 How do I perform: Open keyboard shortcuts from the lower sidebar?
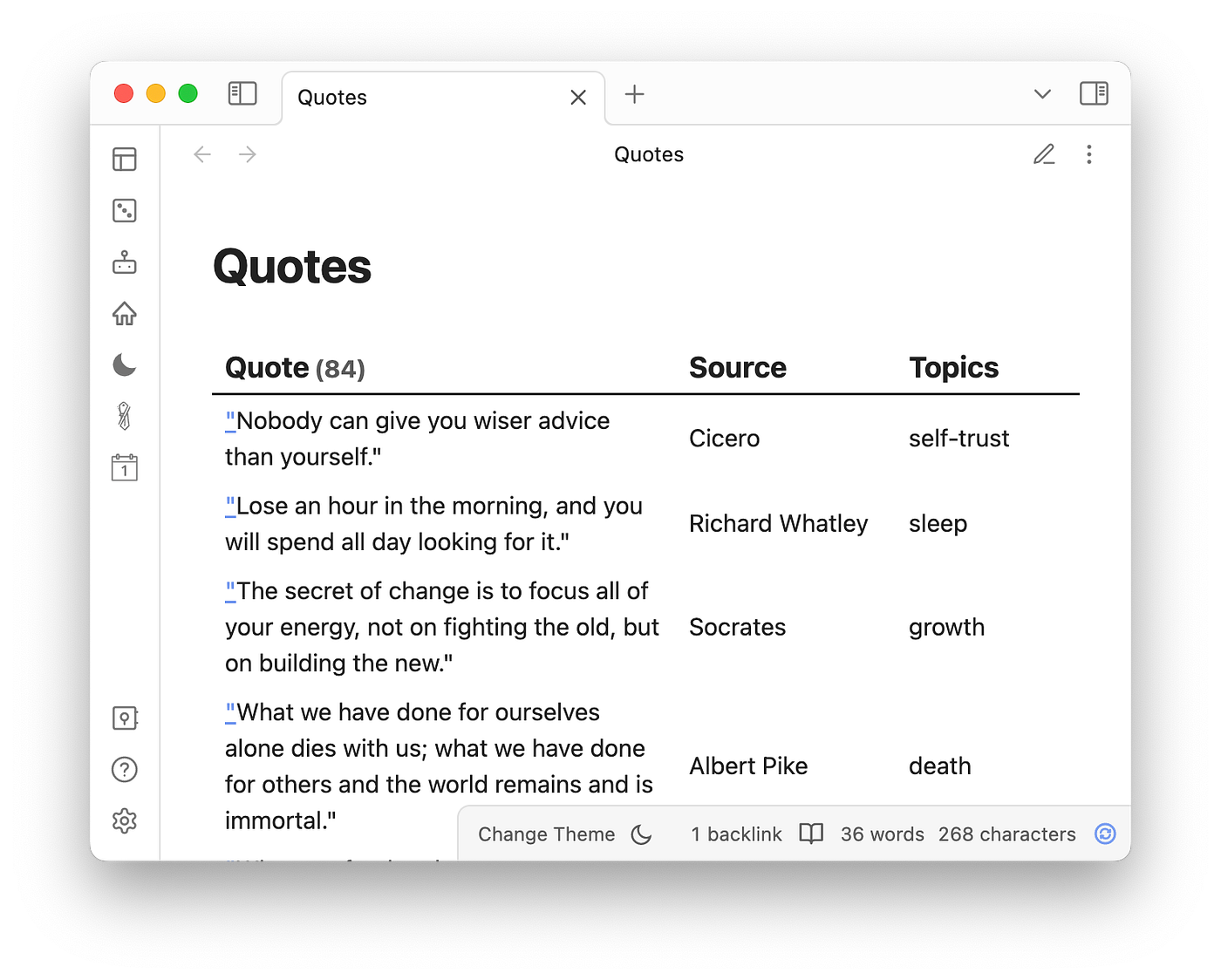(x=125, y=718)
